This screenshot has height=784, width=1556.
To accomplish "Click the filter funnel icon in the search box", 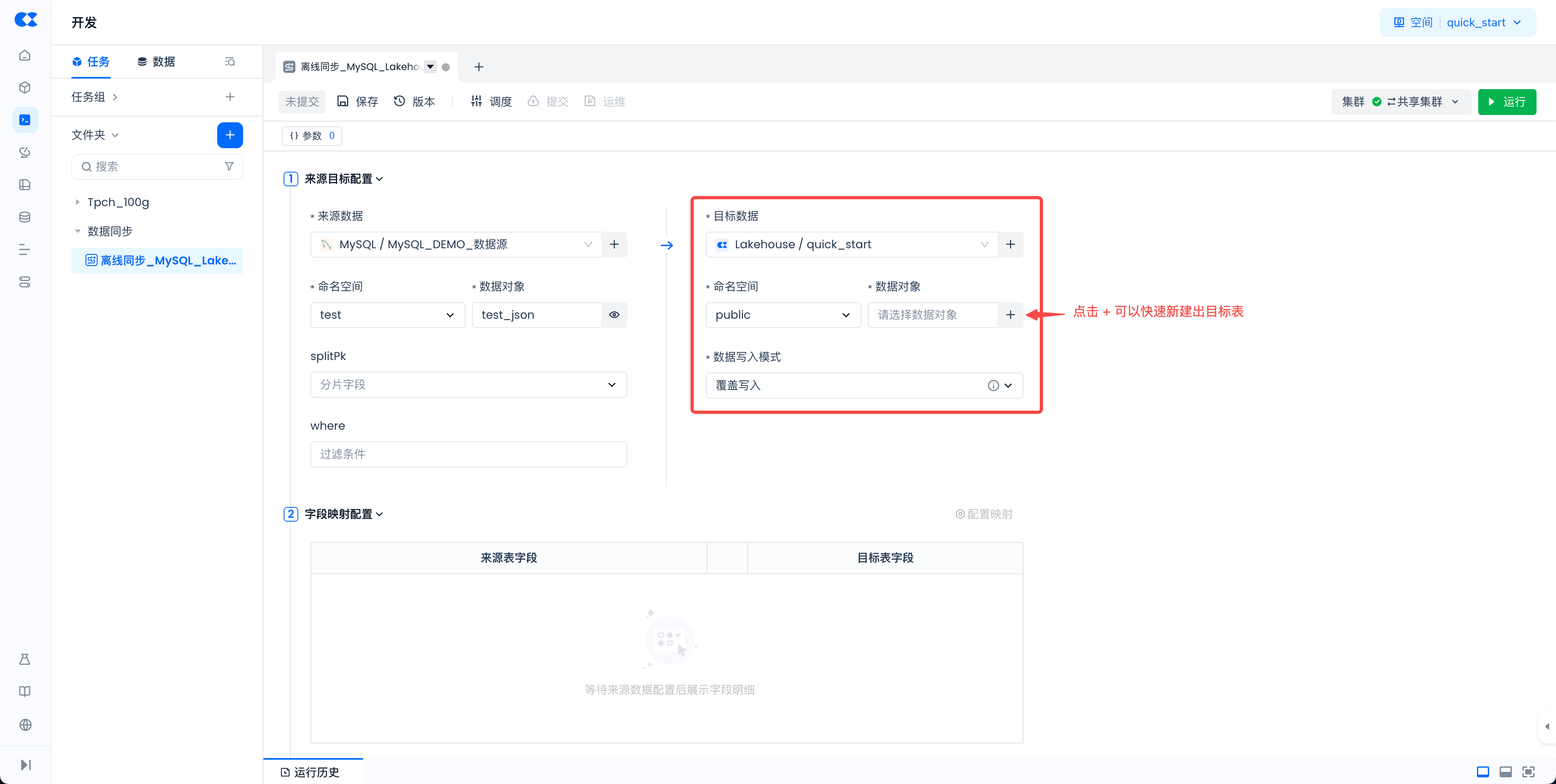I will [229, 166].
